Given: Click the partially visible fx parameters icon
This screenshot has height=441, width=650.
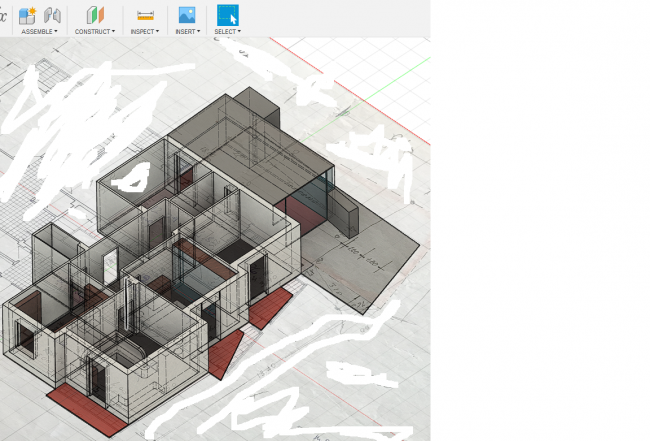Looking at the screenshot, I should pos(3,15).
